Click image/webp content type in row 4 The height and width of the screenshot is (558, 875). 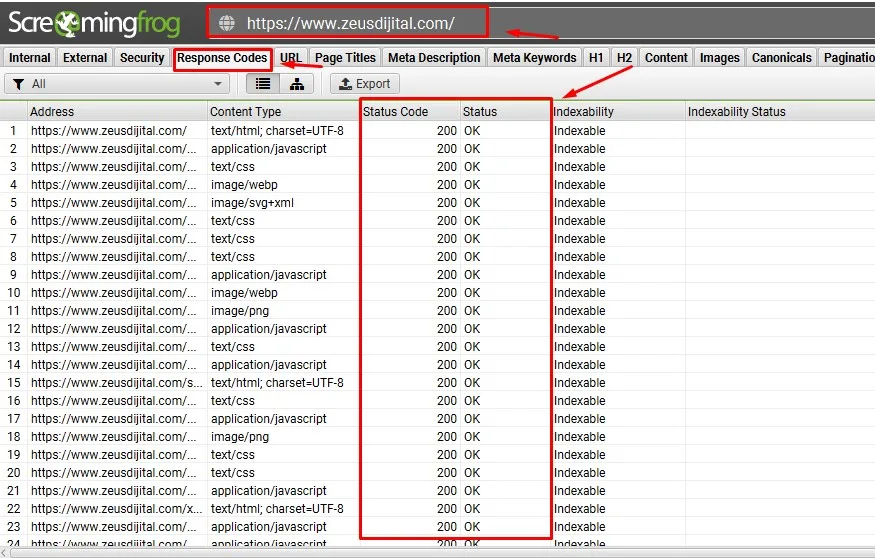click(x=244, y=185)
